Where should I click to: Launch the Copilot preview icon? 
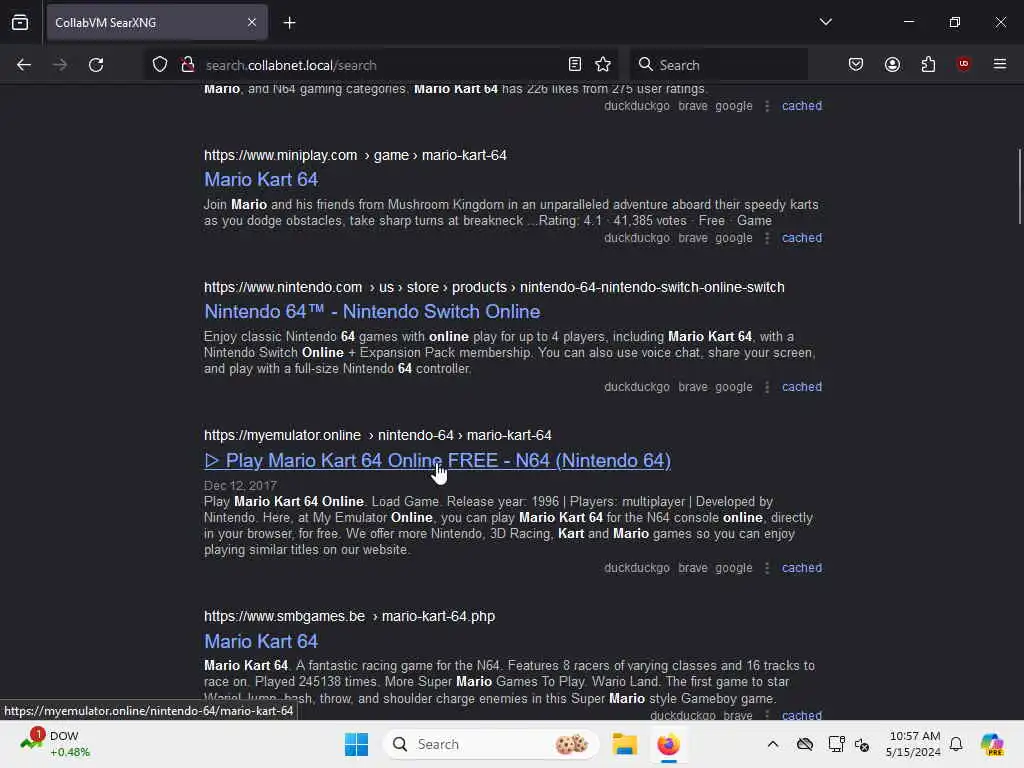(992, 744)
